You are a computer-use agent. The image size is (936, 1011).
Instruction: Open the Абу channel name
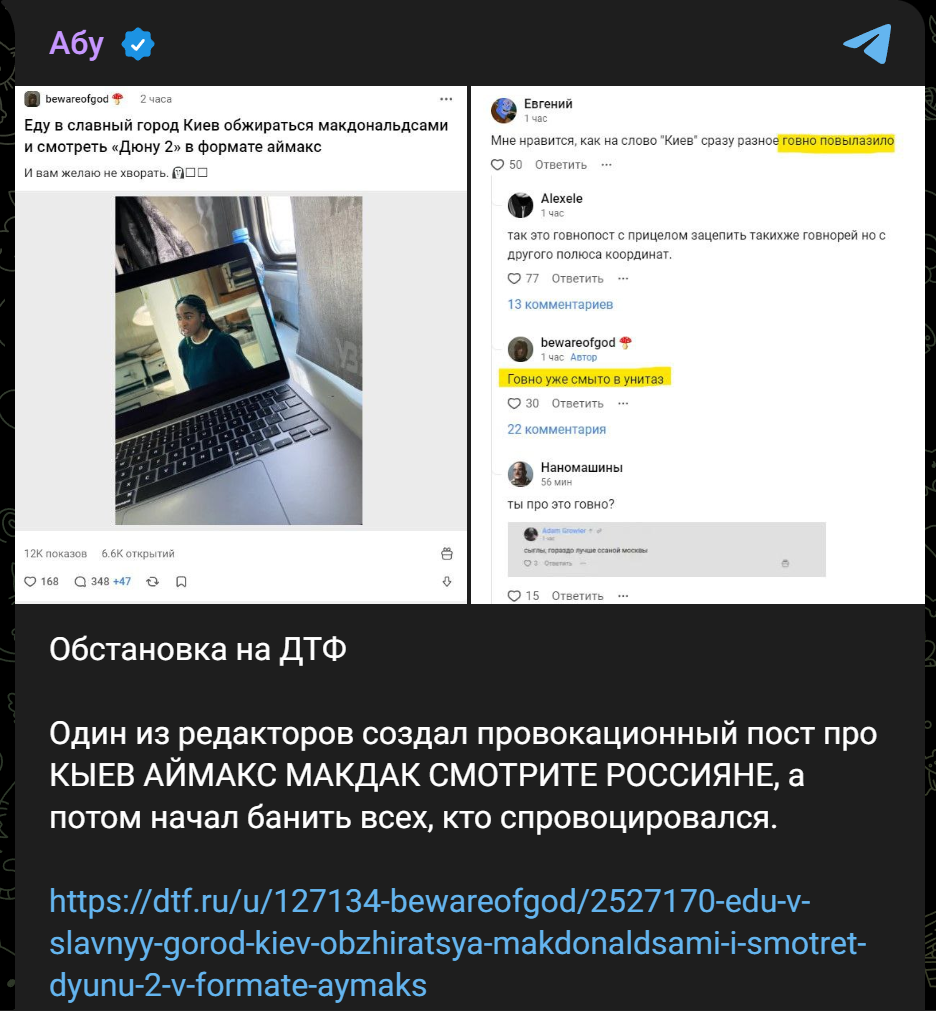tap(76, 44)
